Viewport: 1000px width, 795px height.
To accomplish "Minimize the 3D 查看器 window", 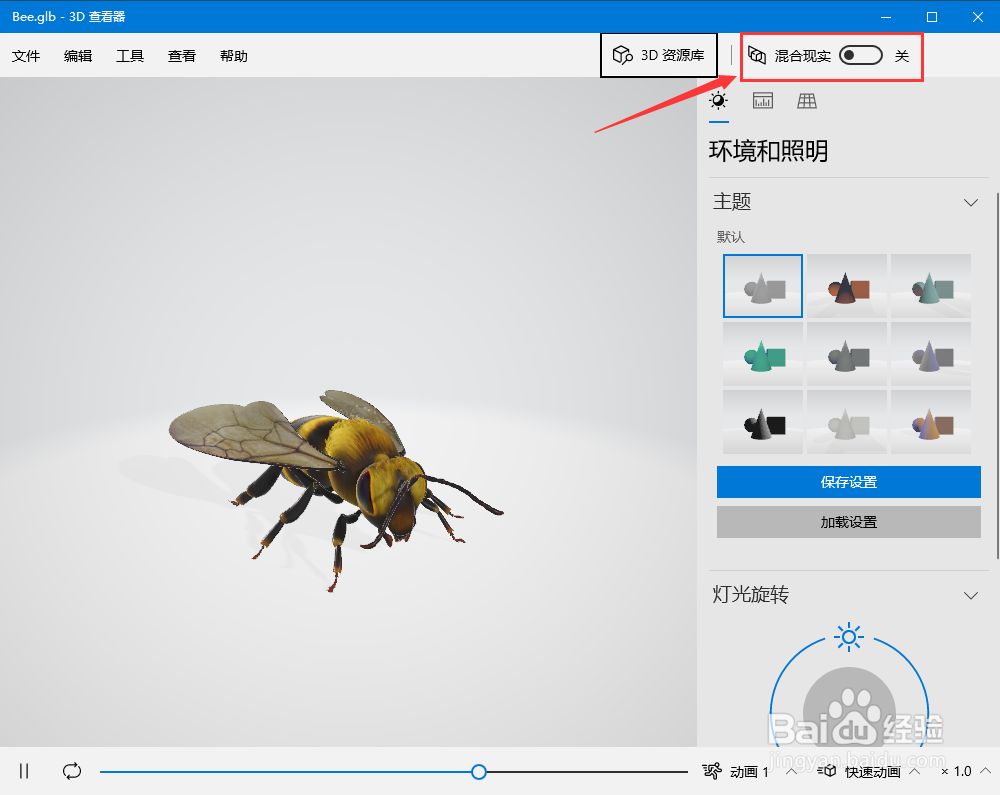I will pyautogui.click(x=885, y=17).
